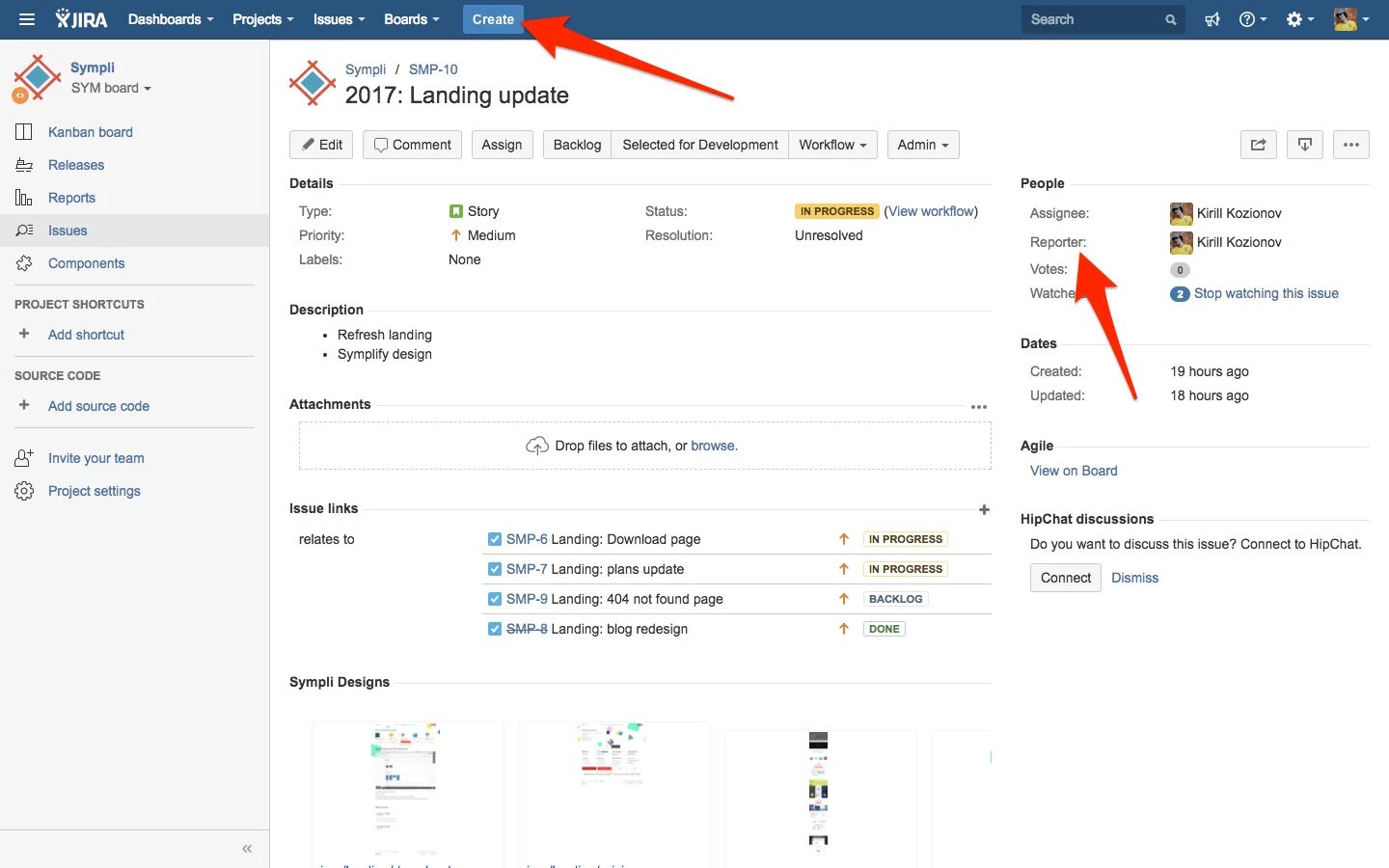Click assignee Kirill Kozionov
The width and height of the screenshot is (1389, 868).
pyautogui.click(x=1239, y=213)
